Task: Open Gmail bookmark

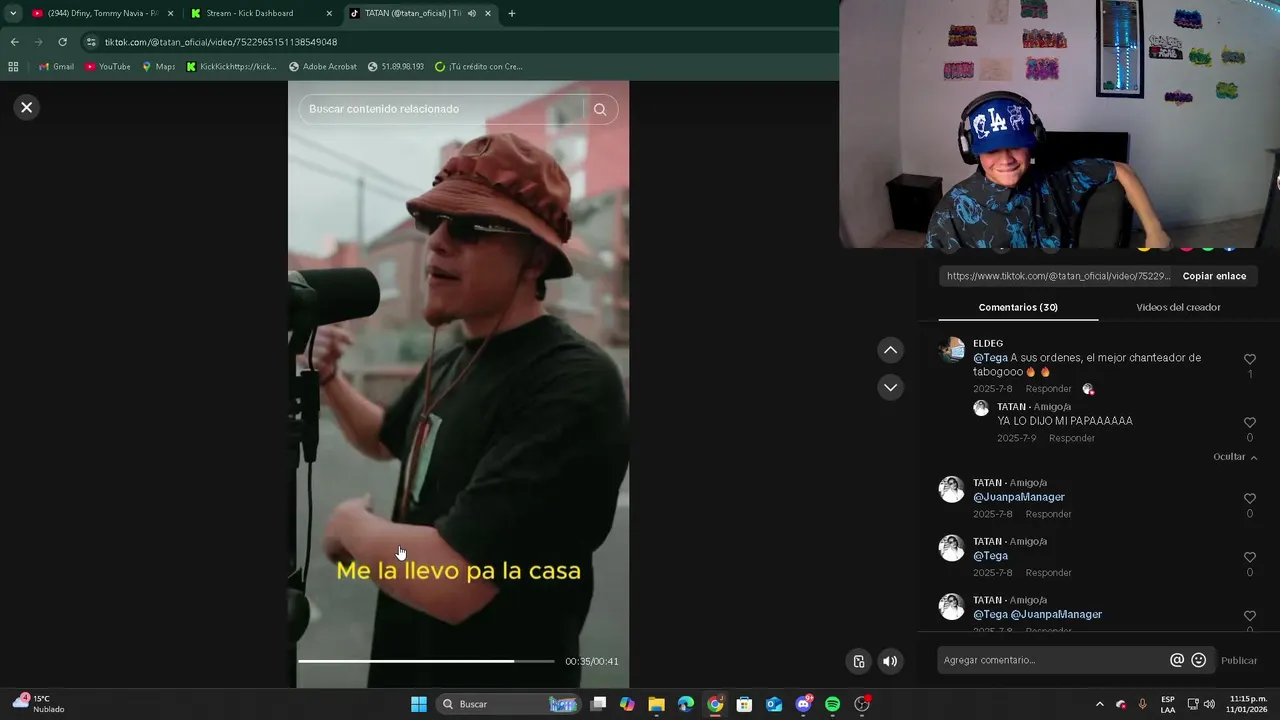Action: 56,67
